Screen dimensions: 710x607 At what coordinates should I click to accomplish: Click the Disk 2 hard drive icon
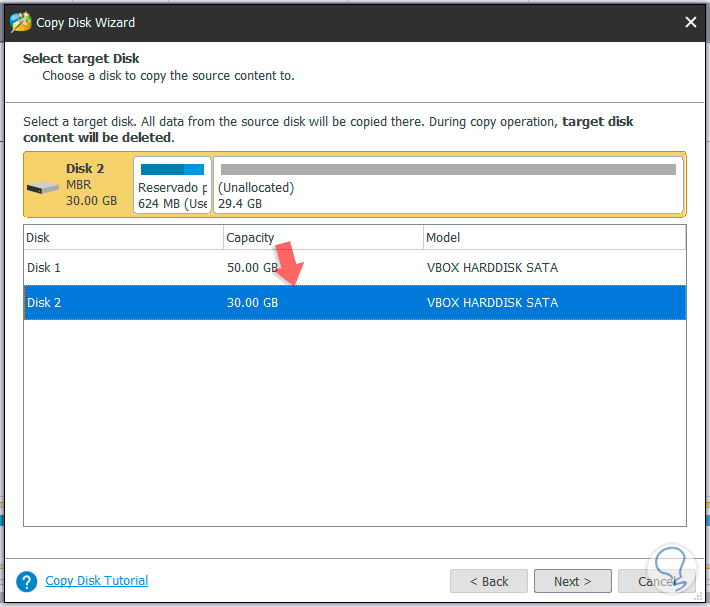pyautogui.click(x=44, y=187)
